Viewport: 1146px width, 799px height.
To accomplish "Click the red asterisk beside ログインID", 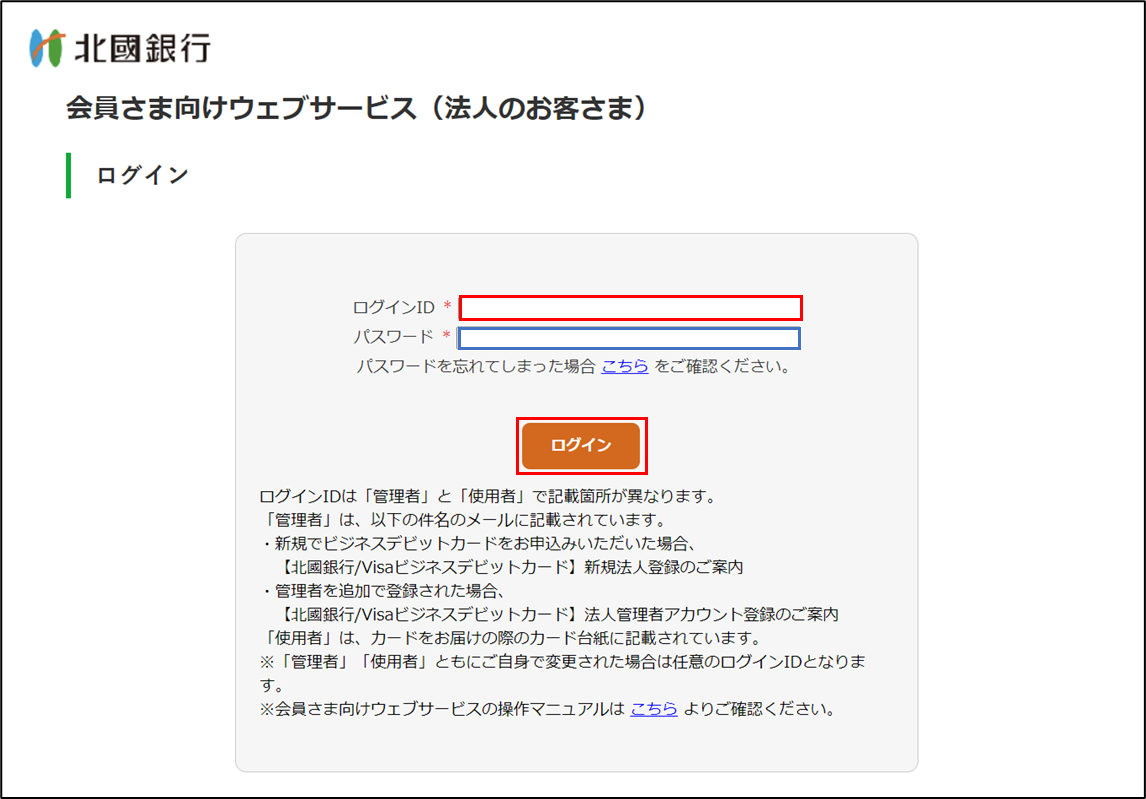I will (x=447, y=308).
